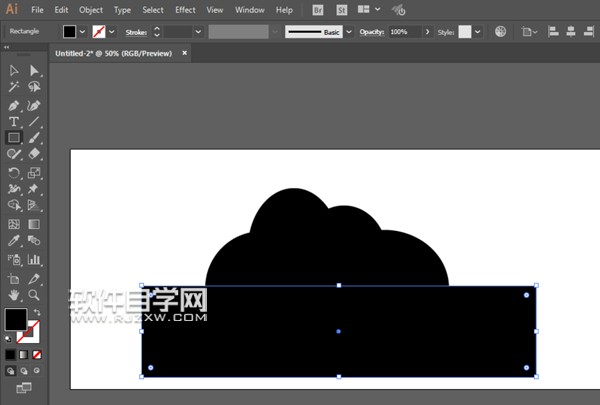Open Adobe Bridge via Br icon
Image resolution: width=600 pixels, height=405 pixels.
(318, 9)
